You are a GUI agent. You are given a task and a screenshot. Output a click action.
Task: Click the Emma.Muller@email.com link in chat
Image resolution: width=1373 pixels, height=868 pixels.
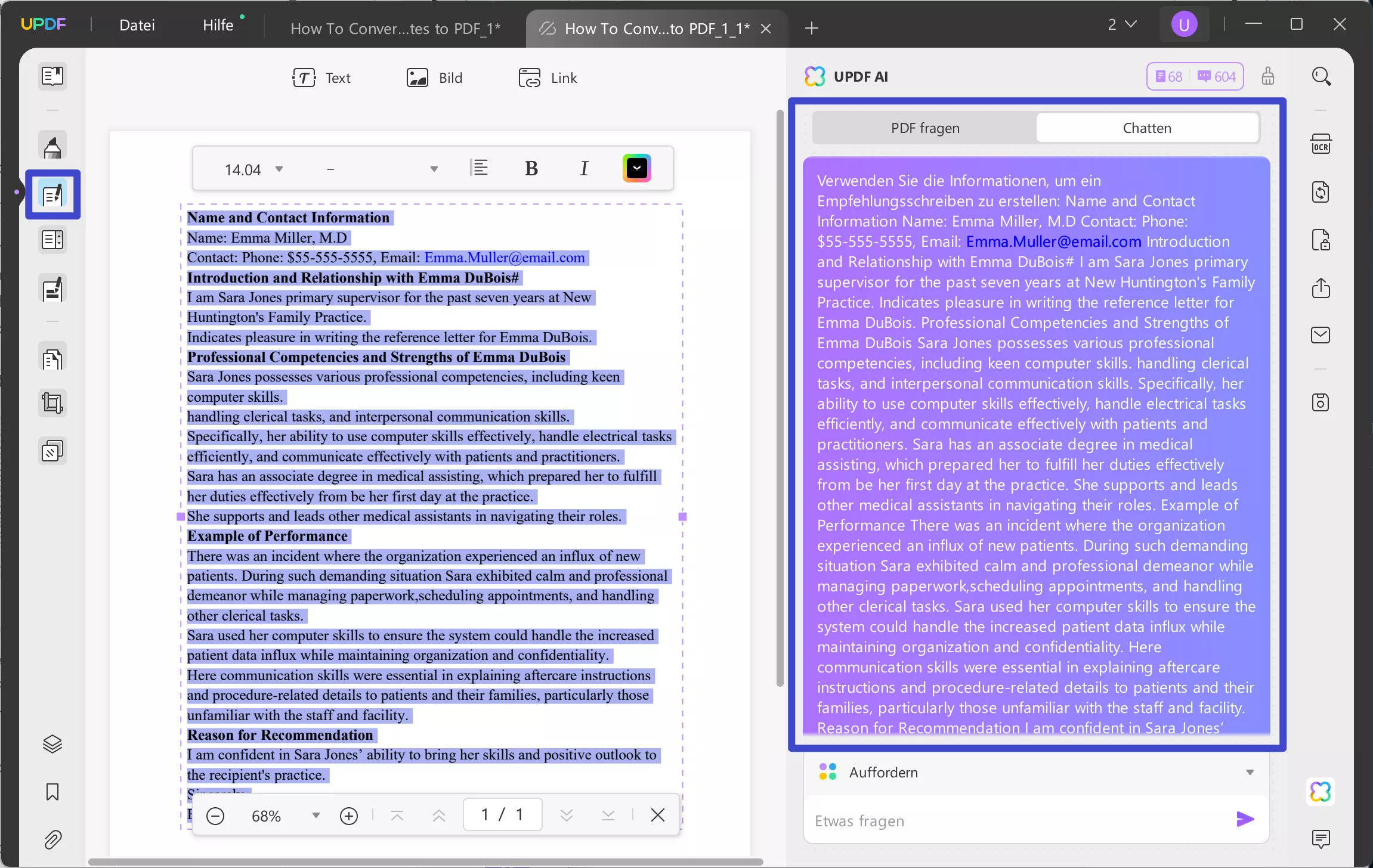1053,241
